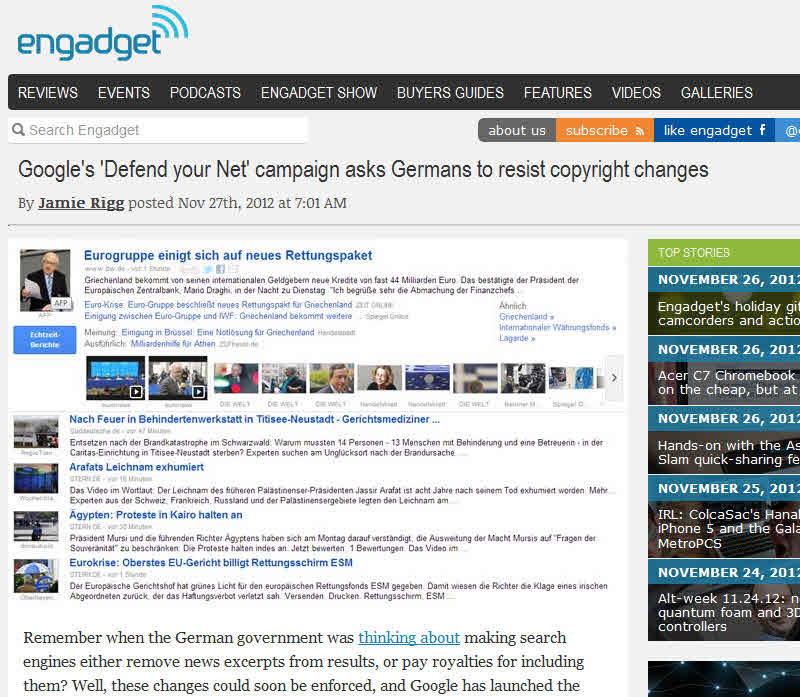Click the news carousel next arrow
This screenshot has width=800, height=697.
pos(614,378)
